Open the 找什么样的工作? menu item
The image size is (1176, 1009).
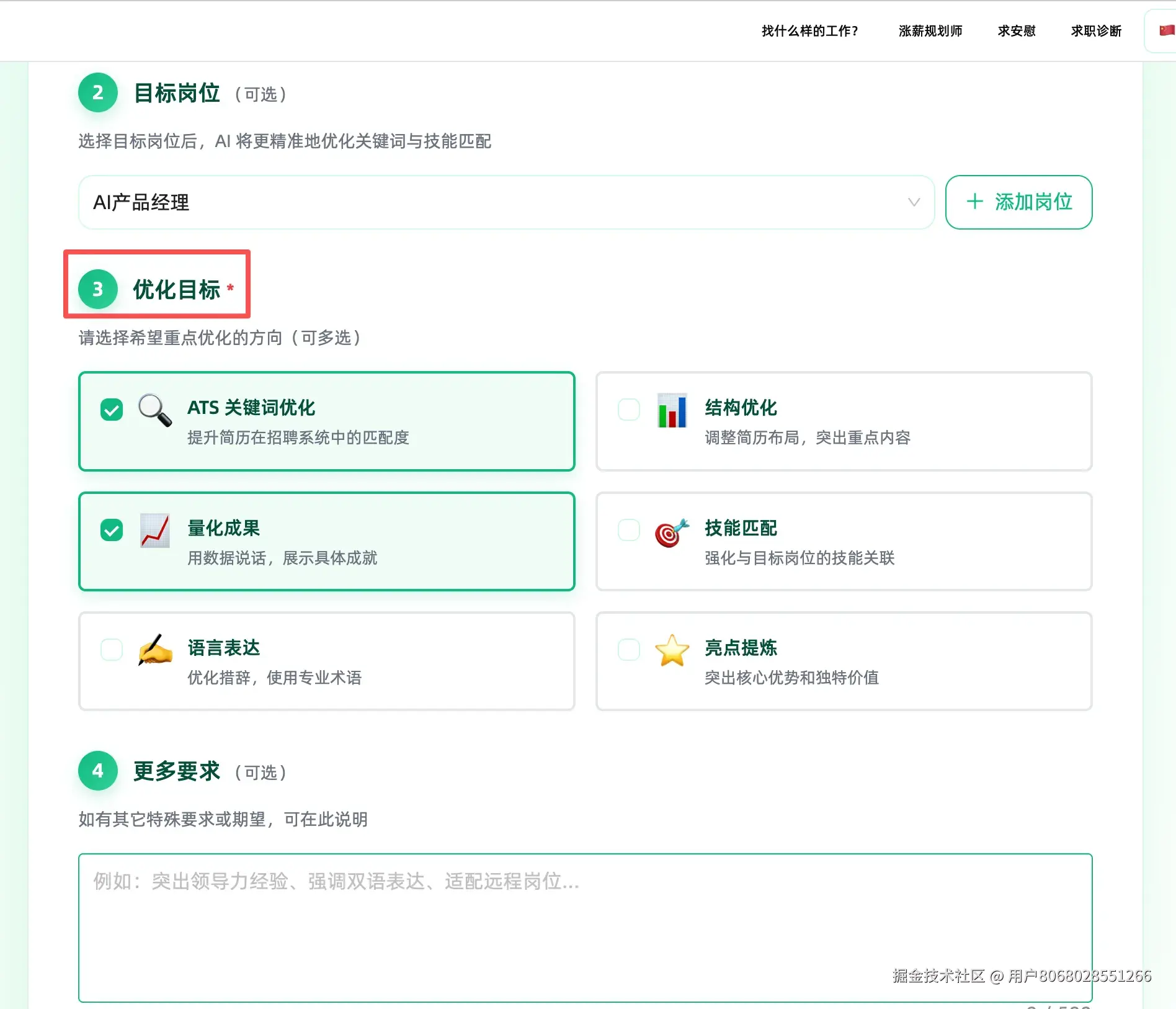pos(809,31)
